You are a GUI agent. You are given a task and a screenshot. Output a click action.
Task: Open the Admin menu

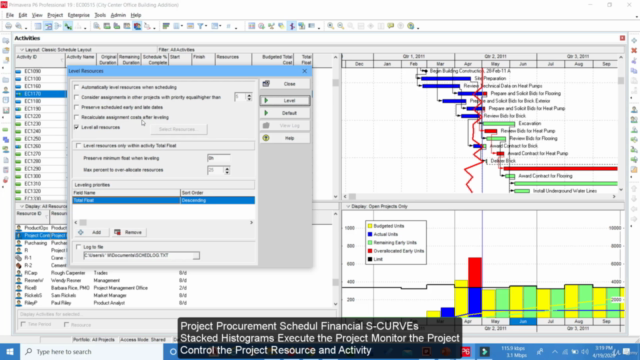click(118, 15)
